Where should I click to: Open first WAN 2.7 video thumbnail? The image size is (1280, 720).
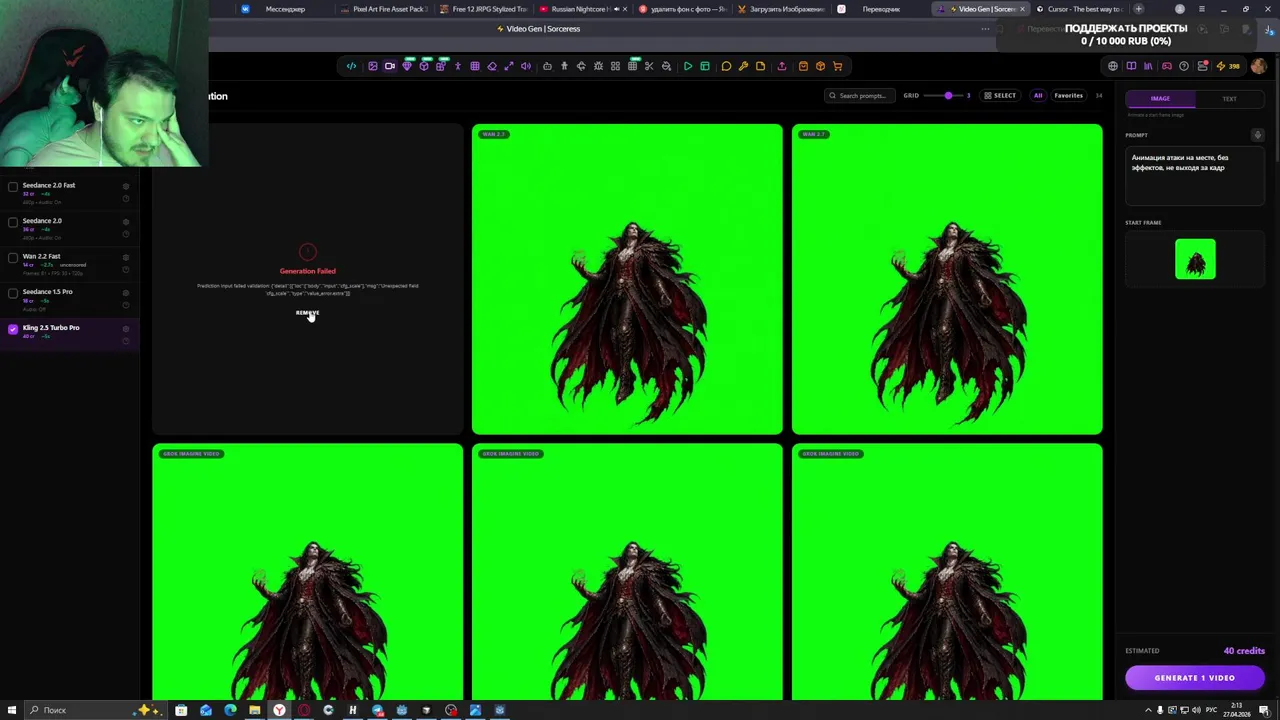627,279
